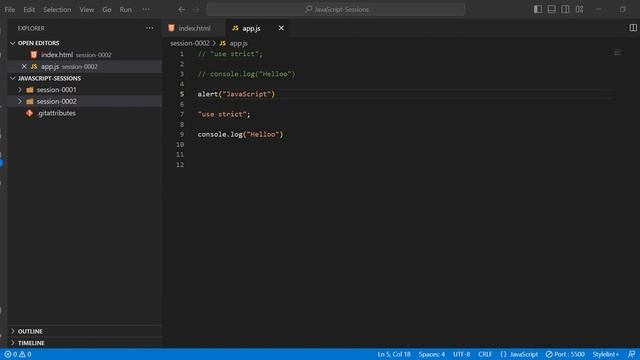Image resolution: width=640 pixels, height=360 pixels.
Task: Open the File menu
Action: [10, 9]
